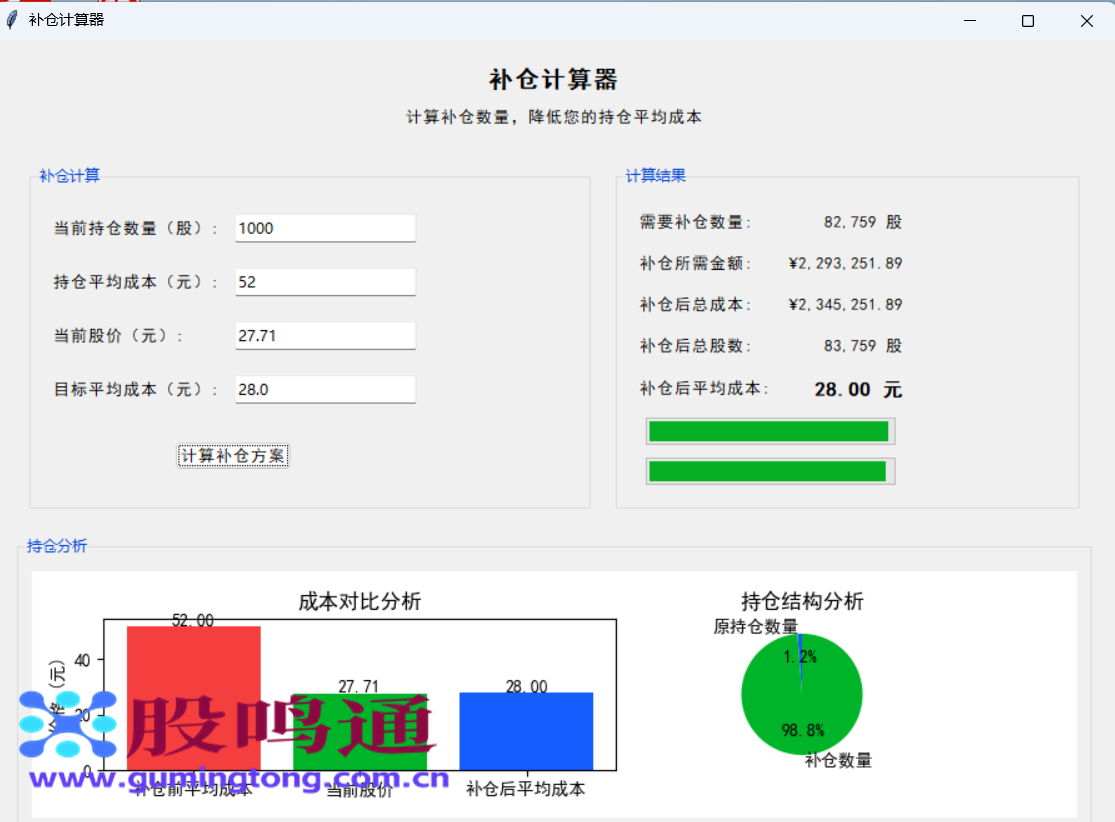Select the 当前股价 input showing 27.71
The height and width of the screenshot is (822, 1115).
pyautogui.click(x=324, y=335)
